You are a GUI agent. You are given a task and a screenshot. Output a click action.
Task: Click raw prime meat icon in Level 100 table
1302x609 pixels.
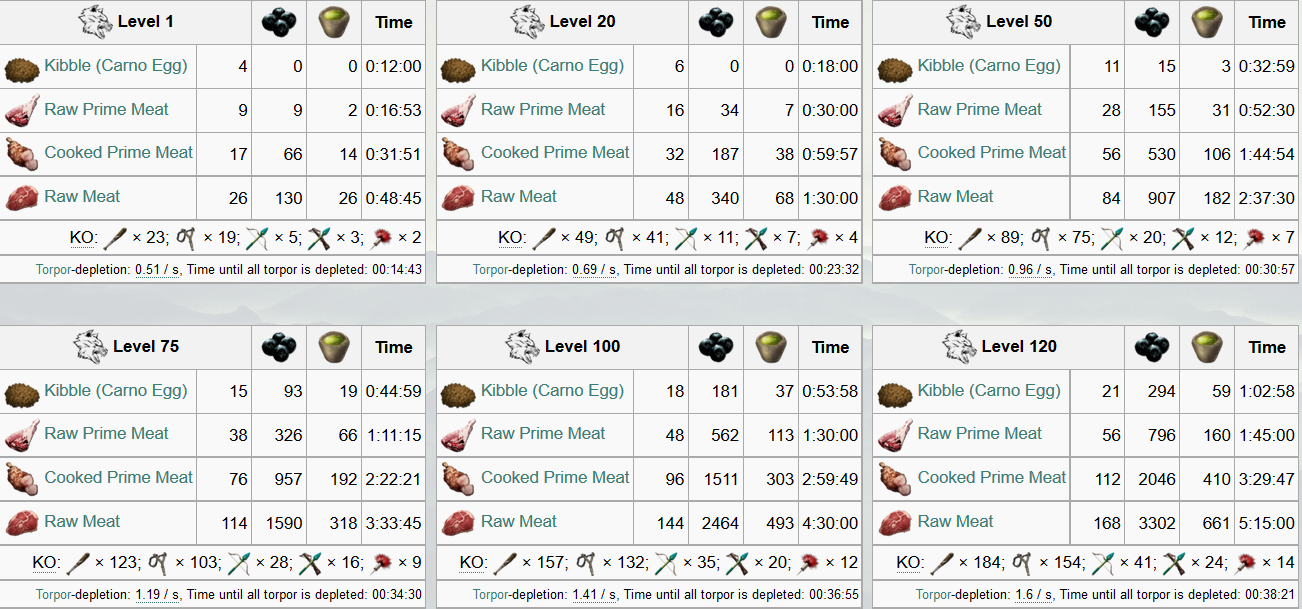point(458,435)
